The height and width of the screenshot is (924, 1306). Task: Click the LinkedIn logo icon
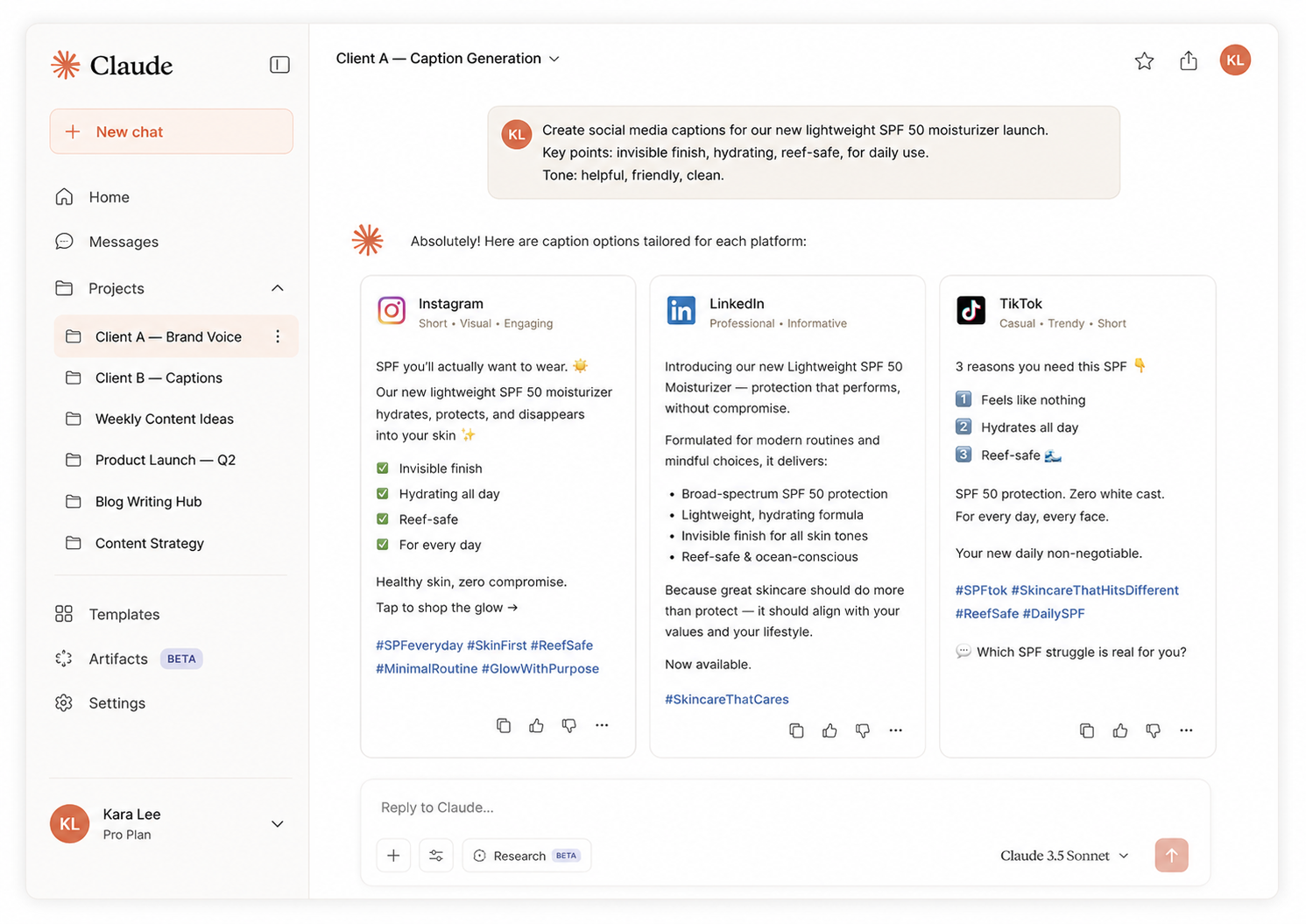681,311
